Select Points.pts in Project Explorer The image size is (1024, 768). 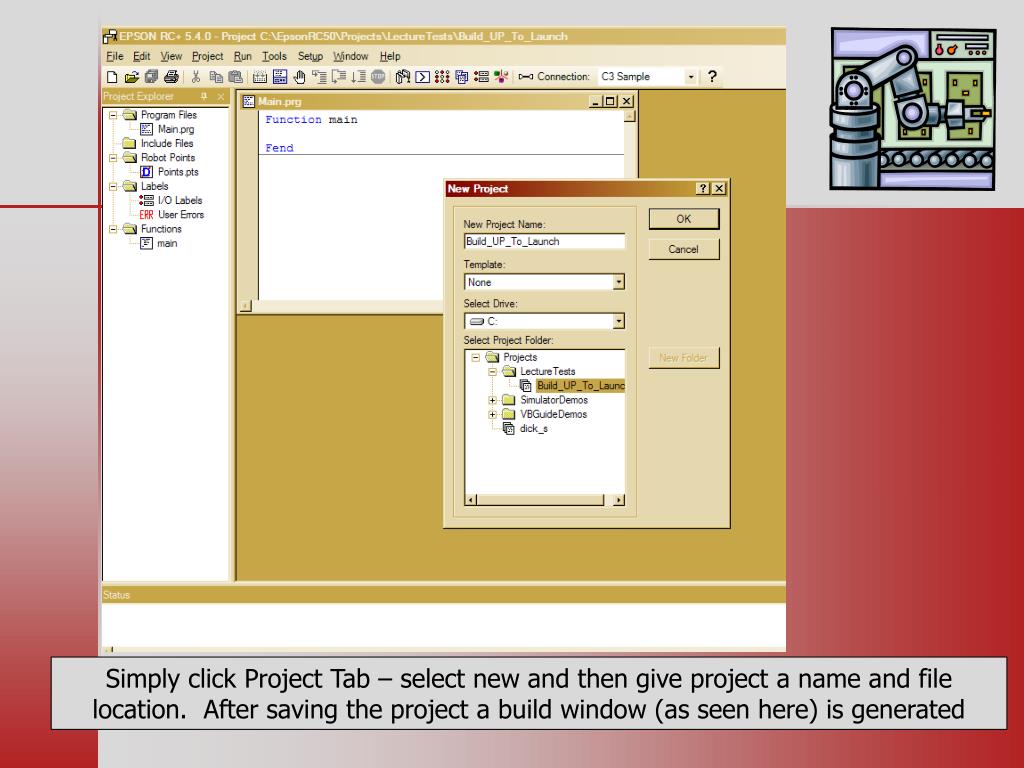tap(170, 172)
